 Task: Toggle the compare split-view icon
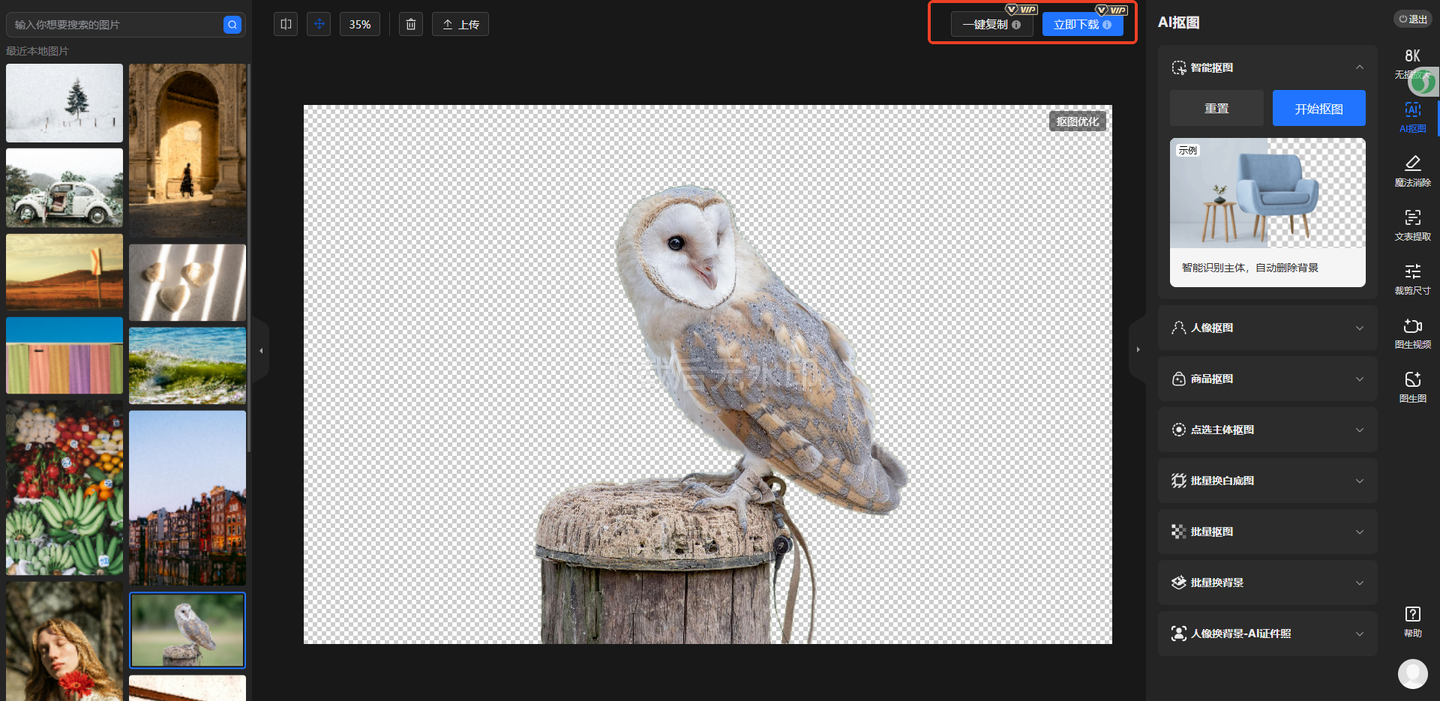pos(286,24)
